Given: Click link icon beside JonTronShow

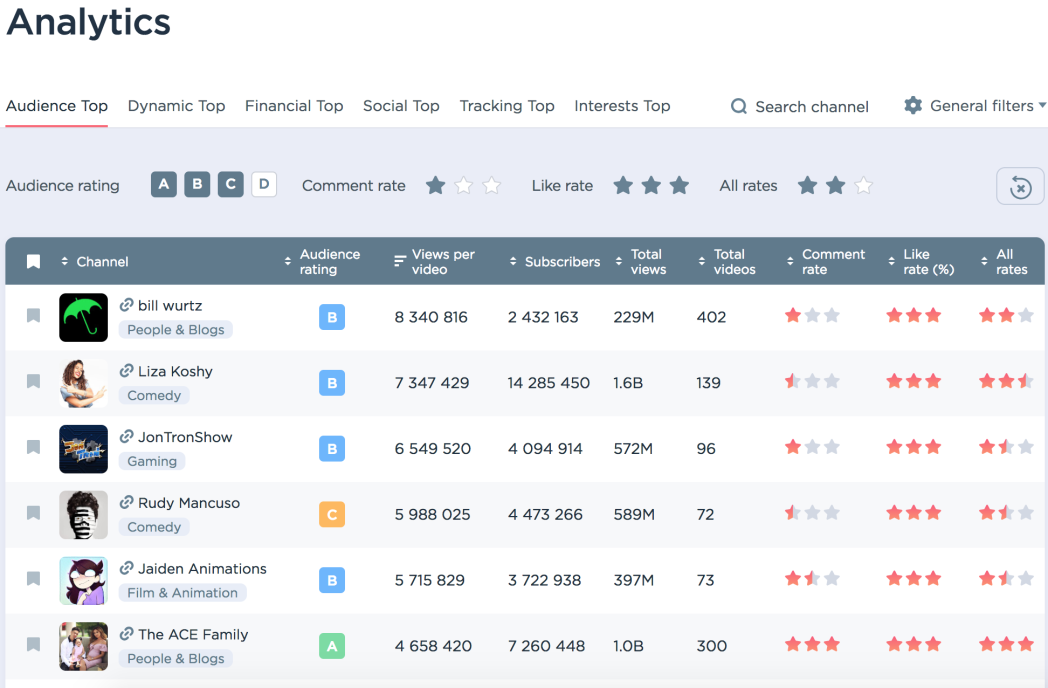Looking at the screenshot, I should tap(126, 436).
